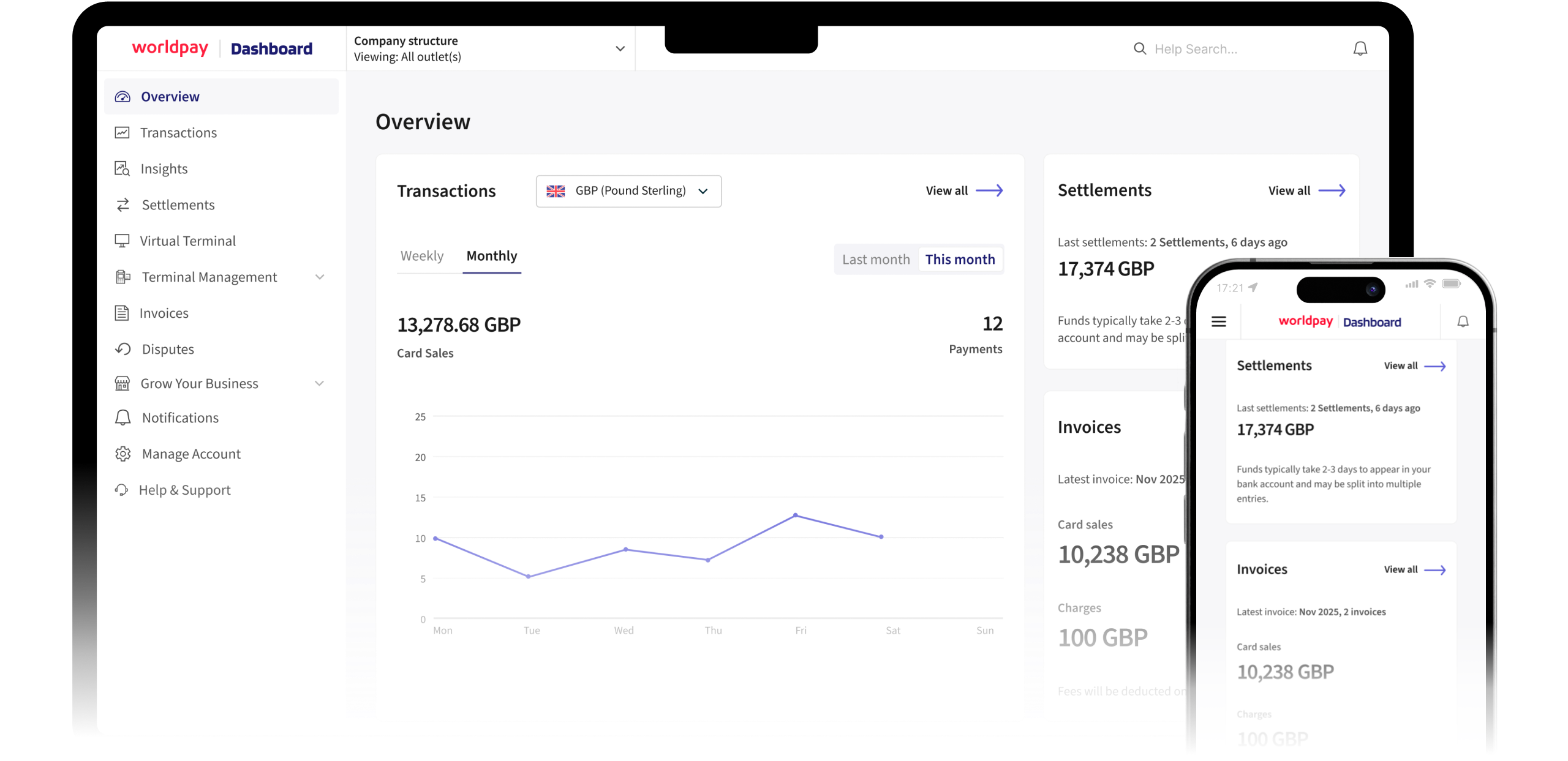
Task: Expand the Company structure dropdown
Action: tap(491, 48)
